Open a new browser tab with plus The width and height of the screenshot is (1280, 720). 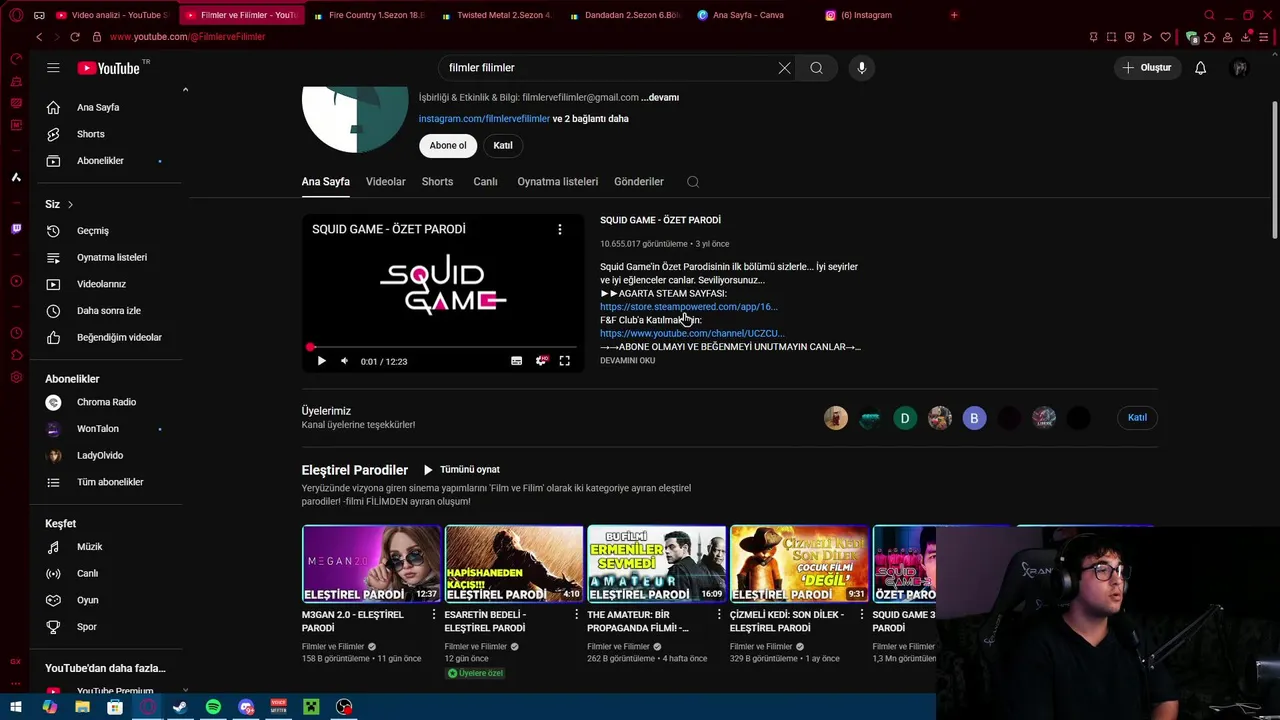click(x=954, y=15)
